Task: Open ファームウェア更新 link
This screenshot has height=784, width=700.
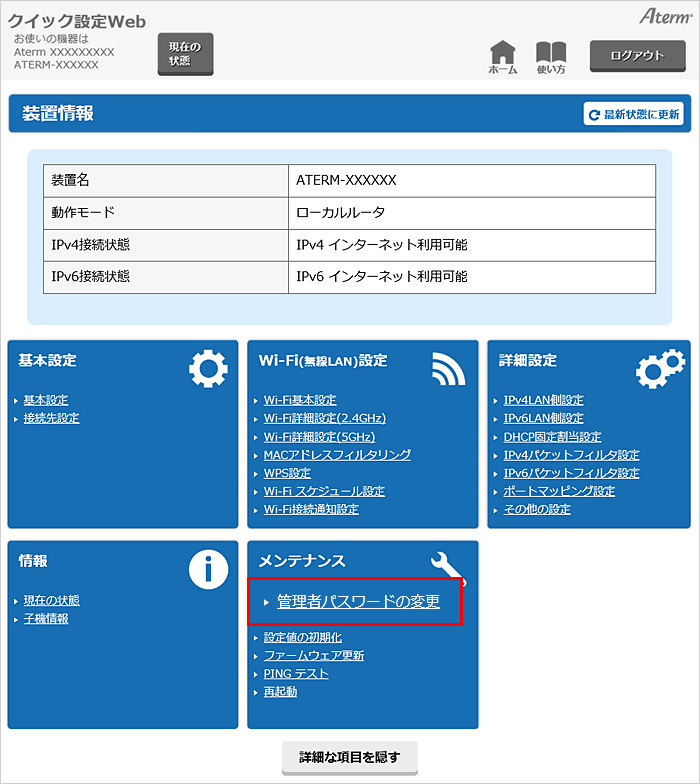Action: (314, 656)
